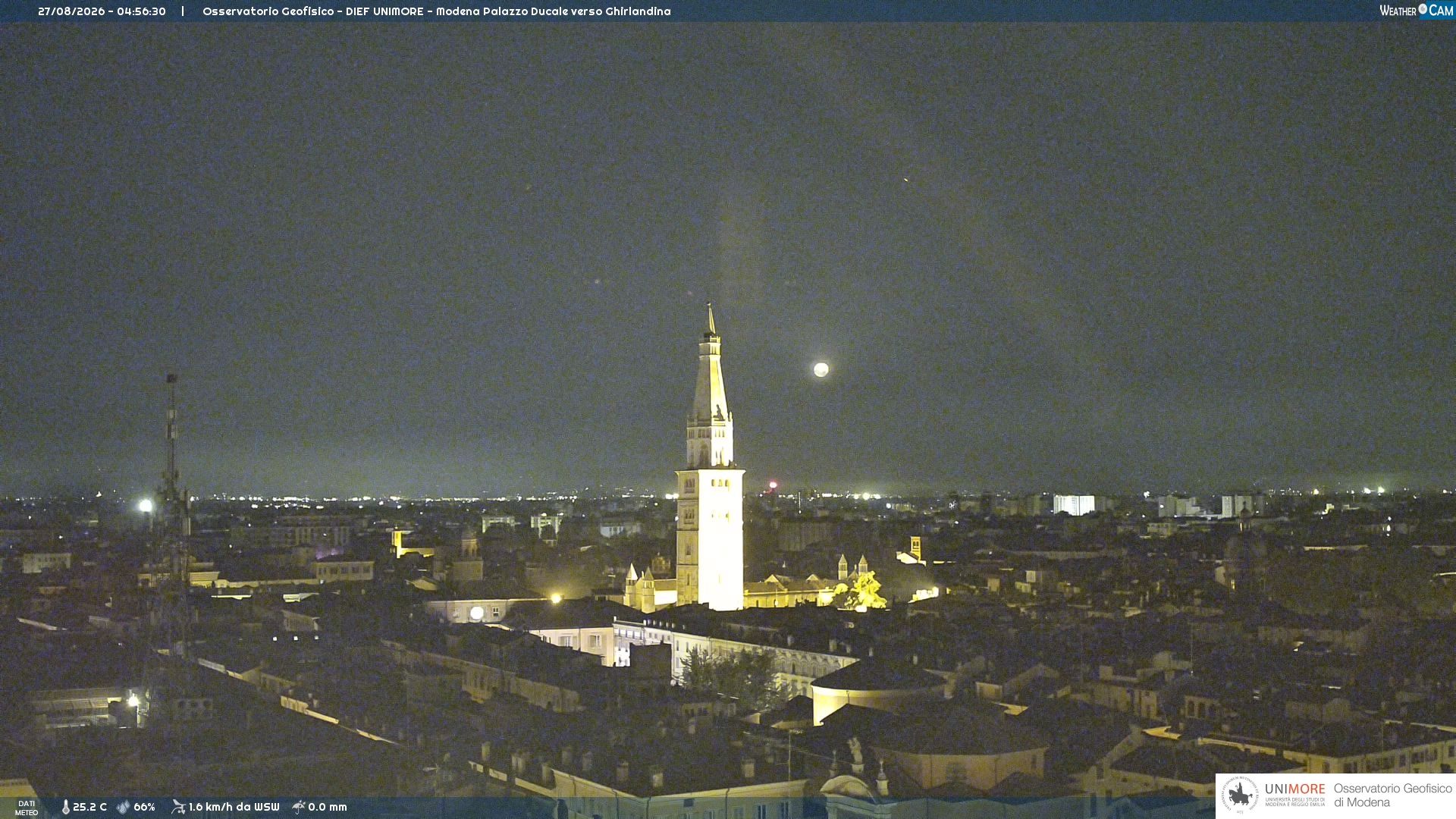The image size is (1456, 819).
Task: Click the rain umbrella precipitation icon
Action: pyautogui.click(x=299, y=807)
